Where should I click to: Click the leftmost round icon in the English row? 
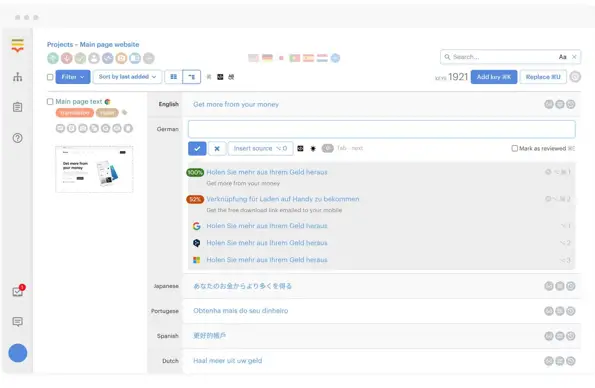click(549, 104)
